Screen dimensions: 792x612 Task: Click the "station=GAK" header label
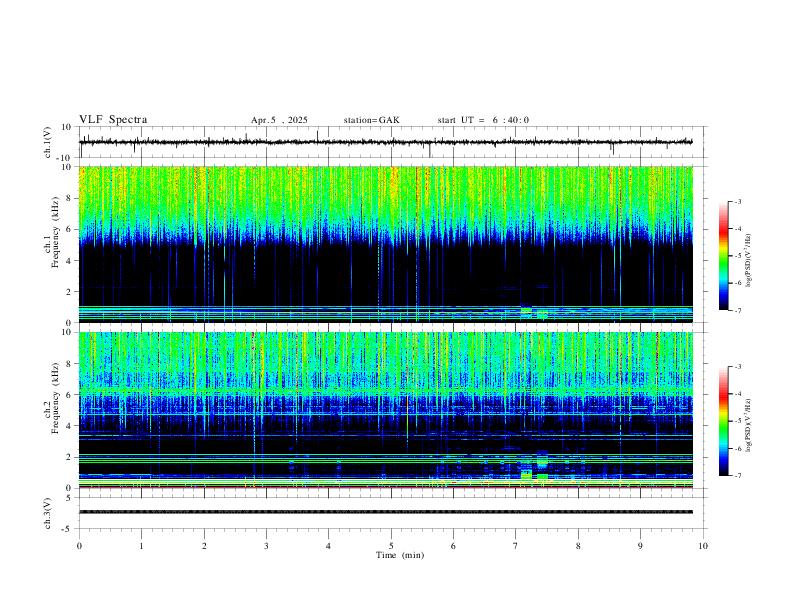(x=371, y=120)
